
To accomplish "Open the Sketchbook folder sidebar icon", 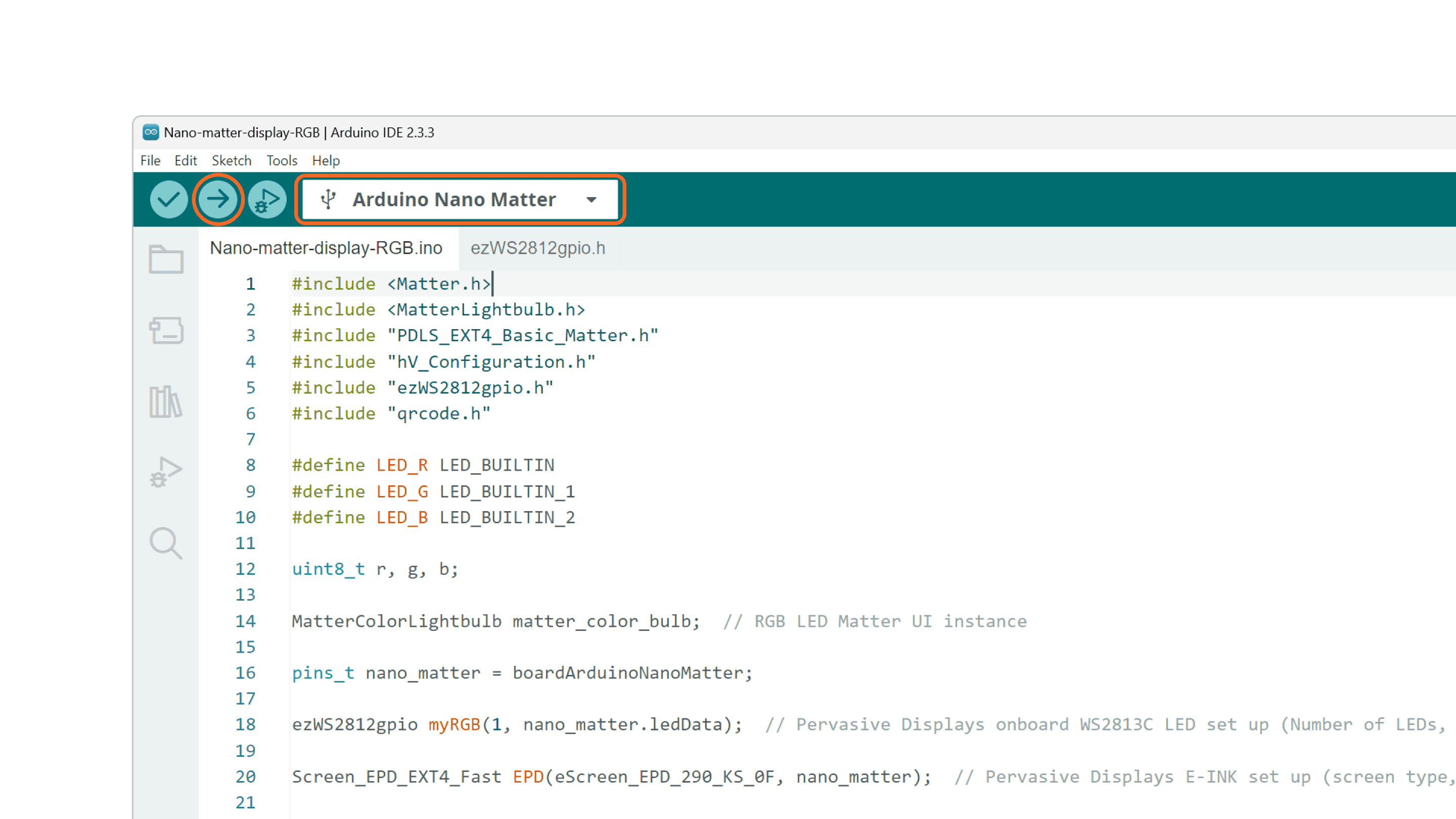I will tap(166, 259).
